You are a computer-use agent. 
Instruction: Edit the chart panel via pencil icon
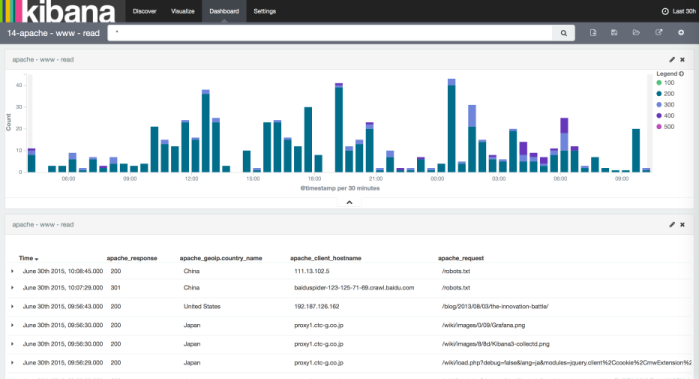(x=672, y=59)
